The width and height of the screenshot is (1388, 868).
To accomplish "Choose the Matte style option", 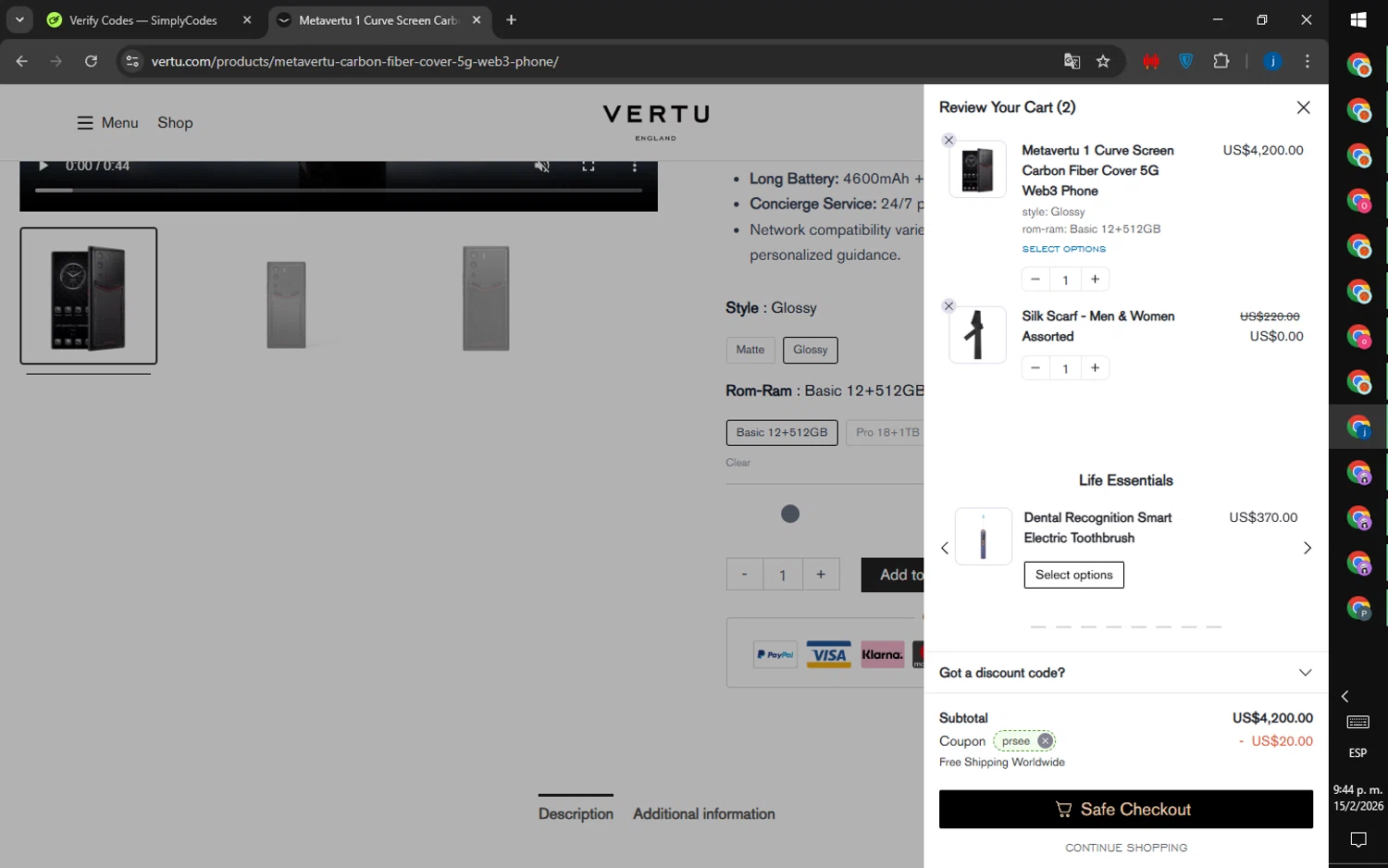I will coord(750,350).
